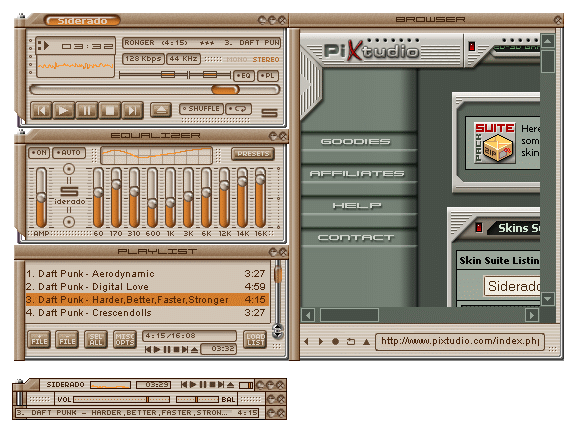
Task: Open the playlist MISC OPTS menu
Action: [x=125, y=339]
